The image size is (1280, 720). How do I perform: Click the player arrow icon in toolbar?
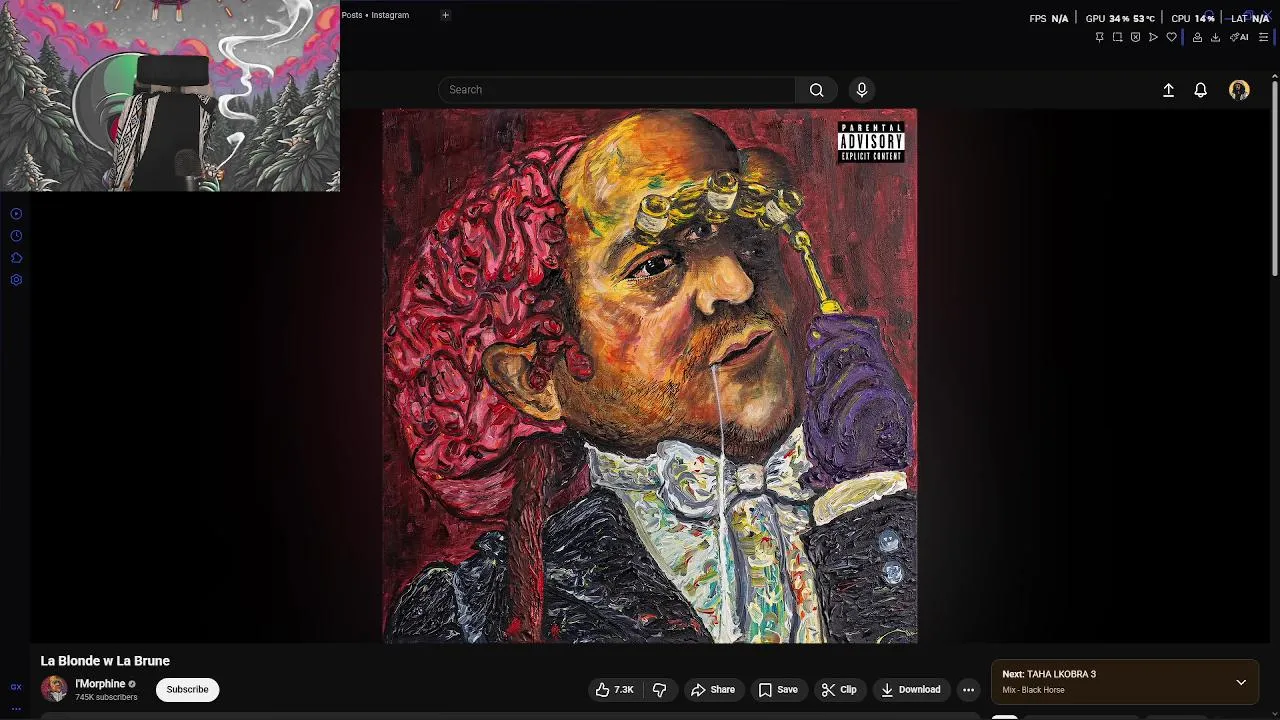click(x=1153, y=37)
